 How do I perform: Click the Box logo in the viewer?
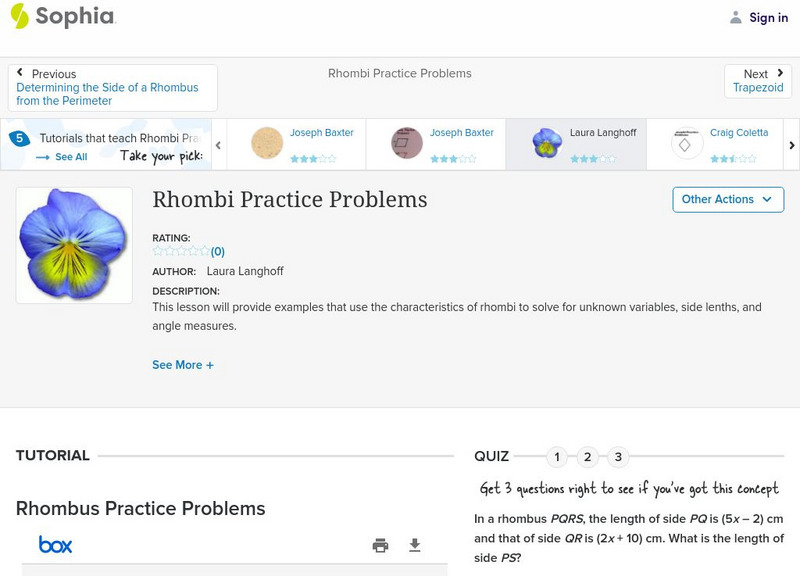pos(55,545)
